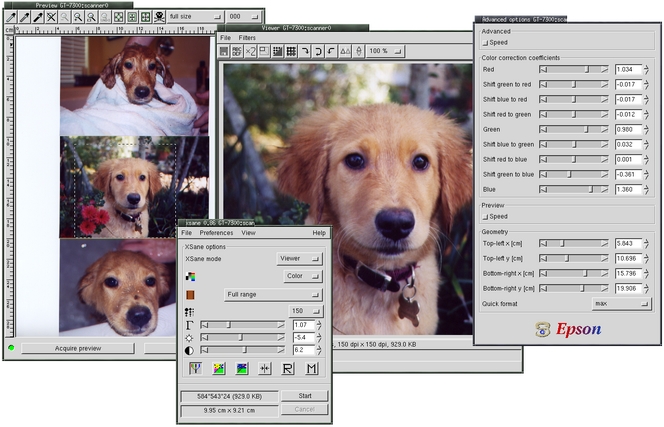664x427 pixels.
Task: Click the RGB default enhancement icon
Action: point(196,369)
